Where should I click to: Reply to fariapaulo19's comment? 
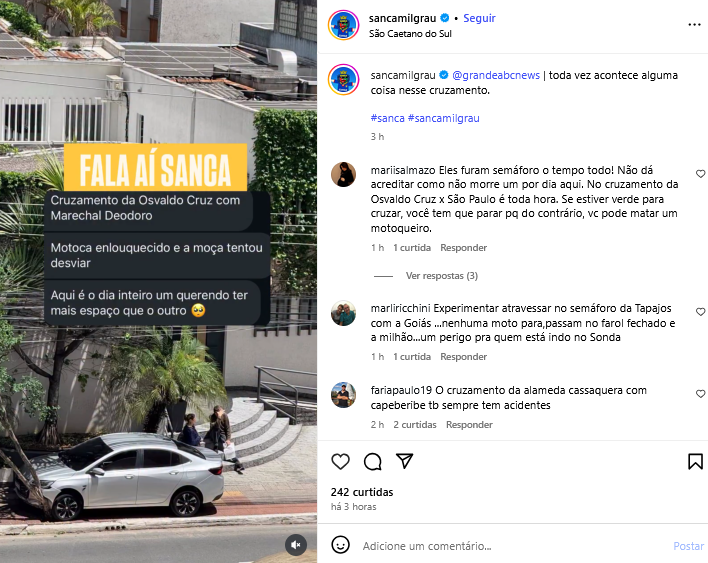[469, 425]
